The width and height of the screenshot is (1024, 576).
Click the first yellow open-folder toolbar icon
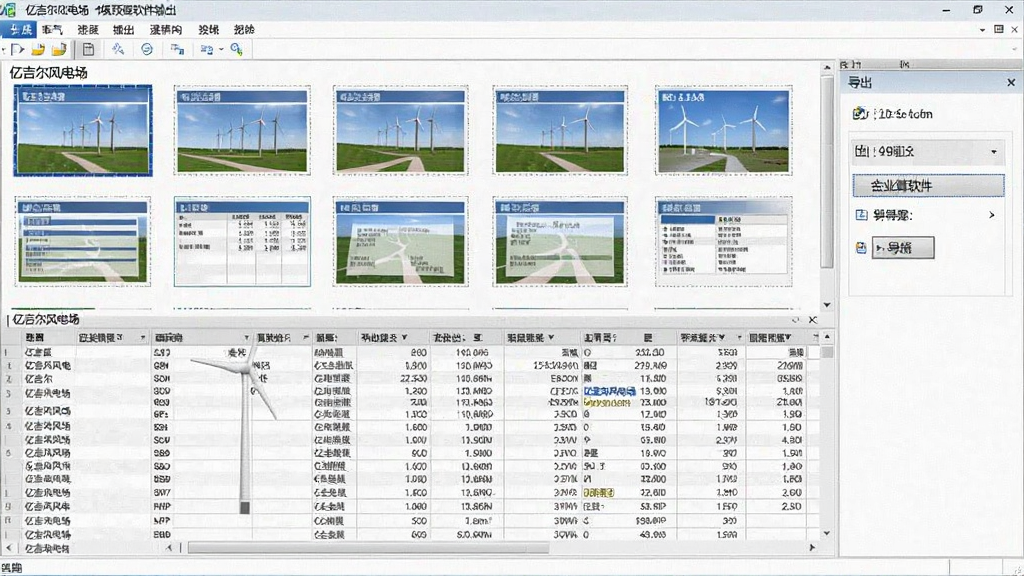(x=39, y=49)
